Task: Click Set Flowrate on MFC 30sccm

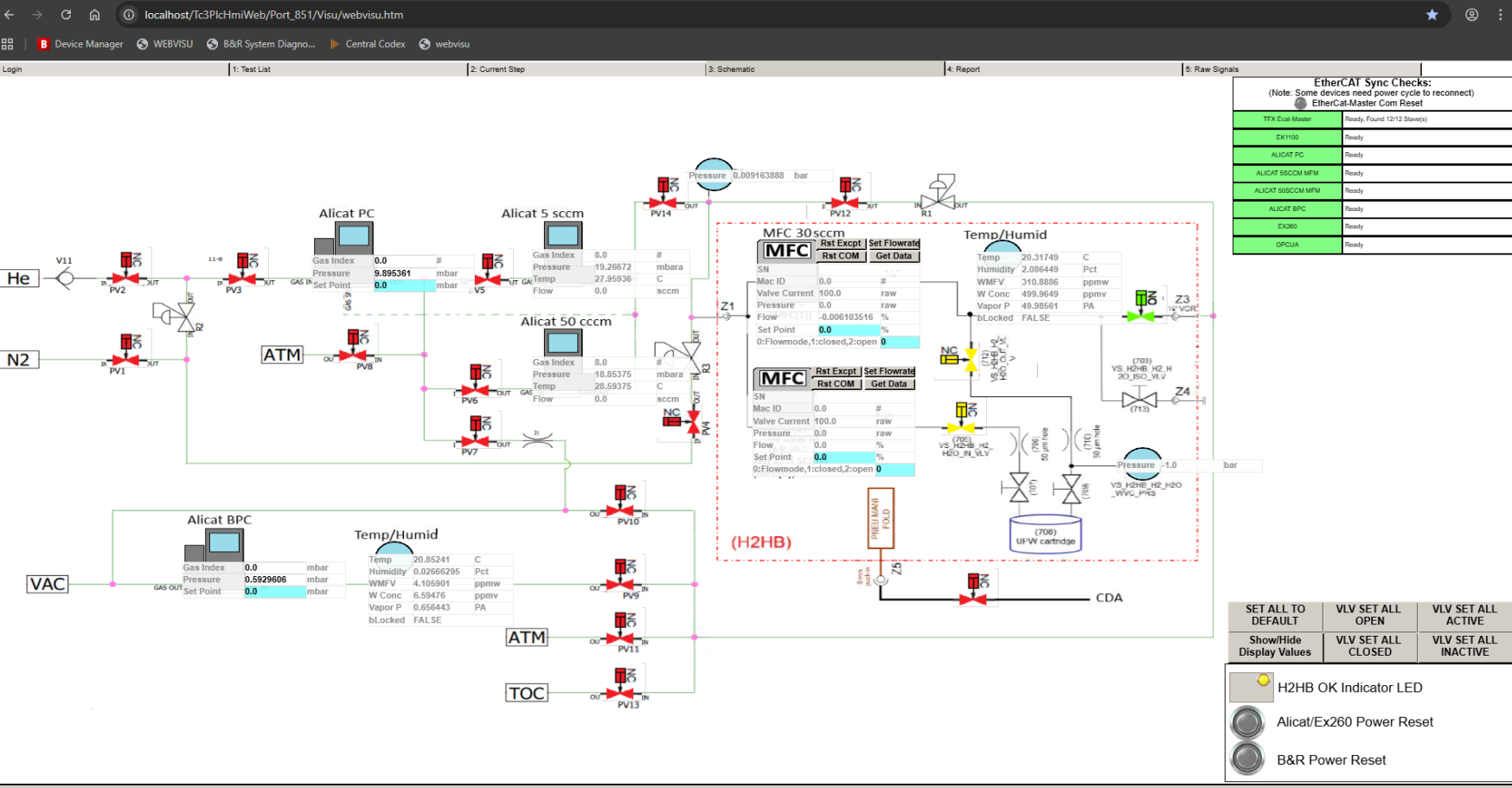Action: (894, 244)
